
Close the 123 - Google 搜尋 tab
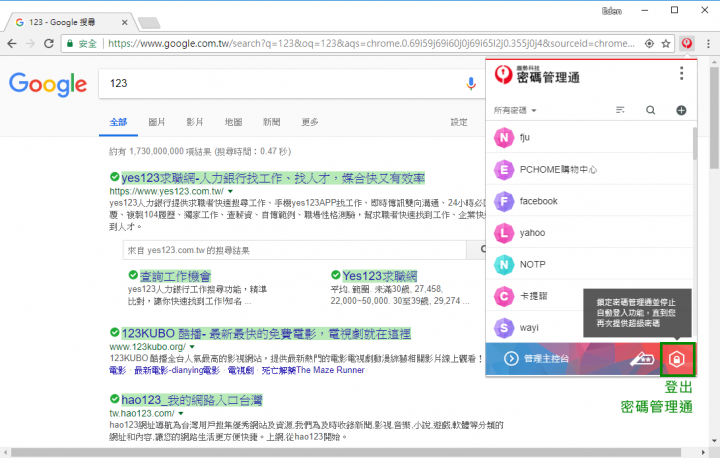[x=124, y=22]
